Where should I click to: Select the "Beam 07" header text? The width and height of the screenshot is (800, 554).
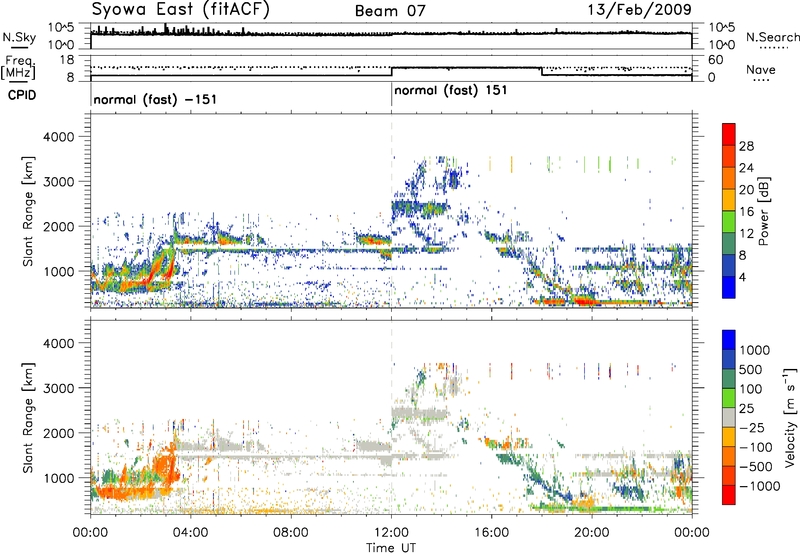tap(390, 11)
